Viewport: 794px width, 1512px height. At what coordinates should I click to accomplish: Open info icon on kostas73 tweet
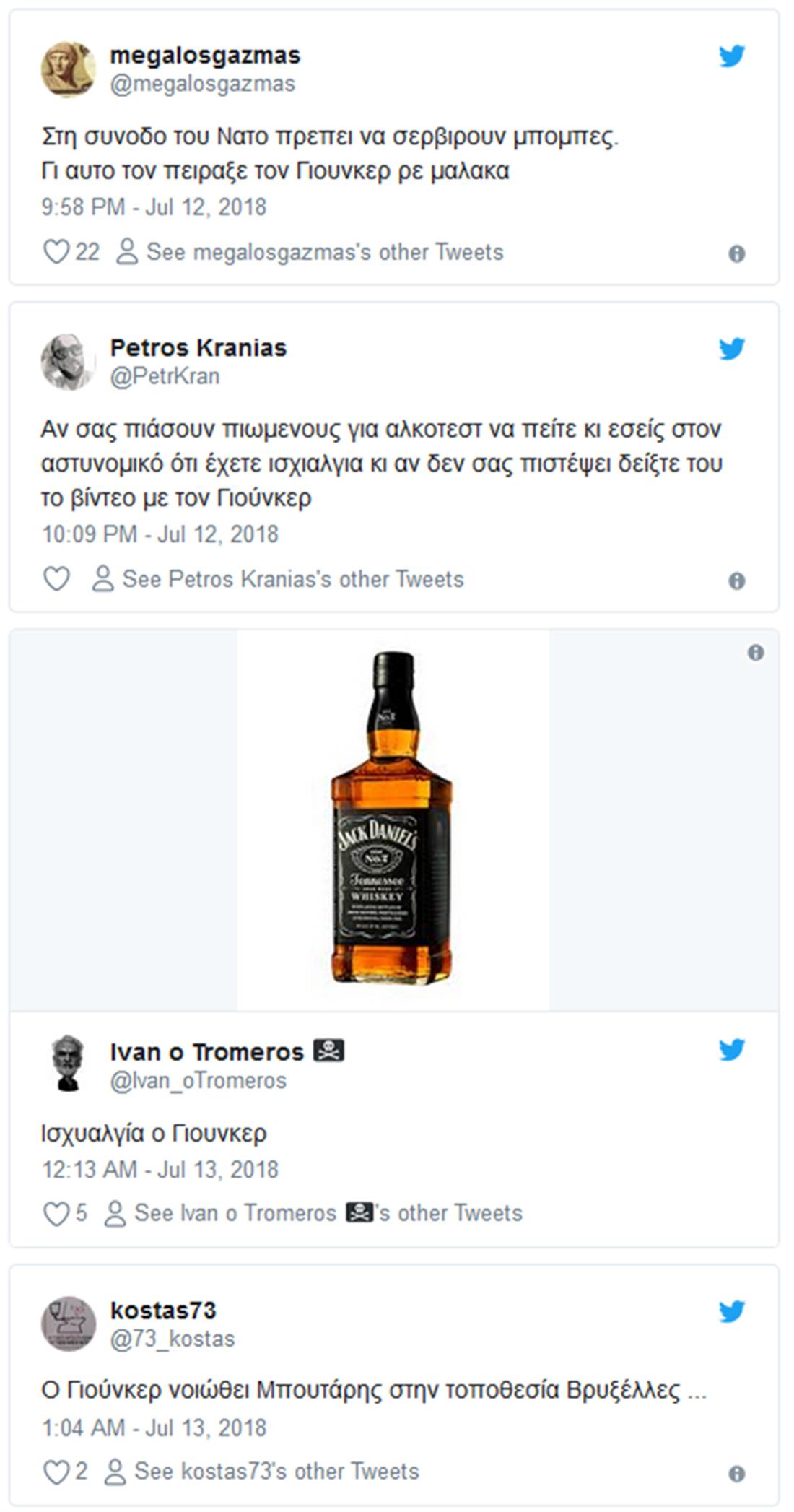click(x=736, y=1474)
